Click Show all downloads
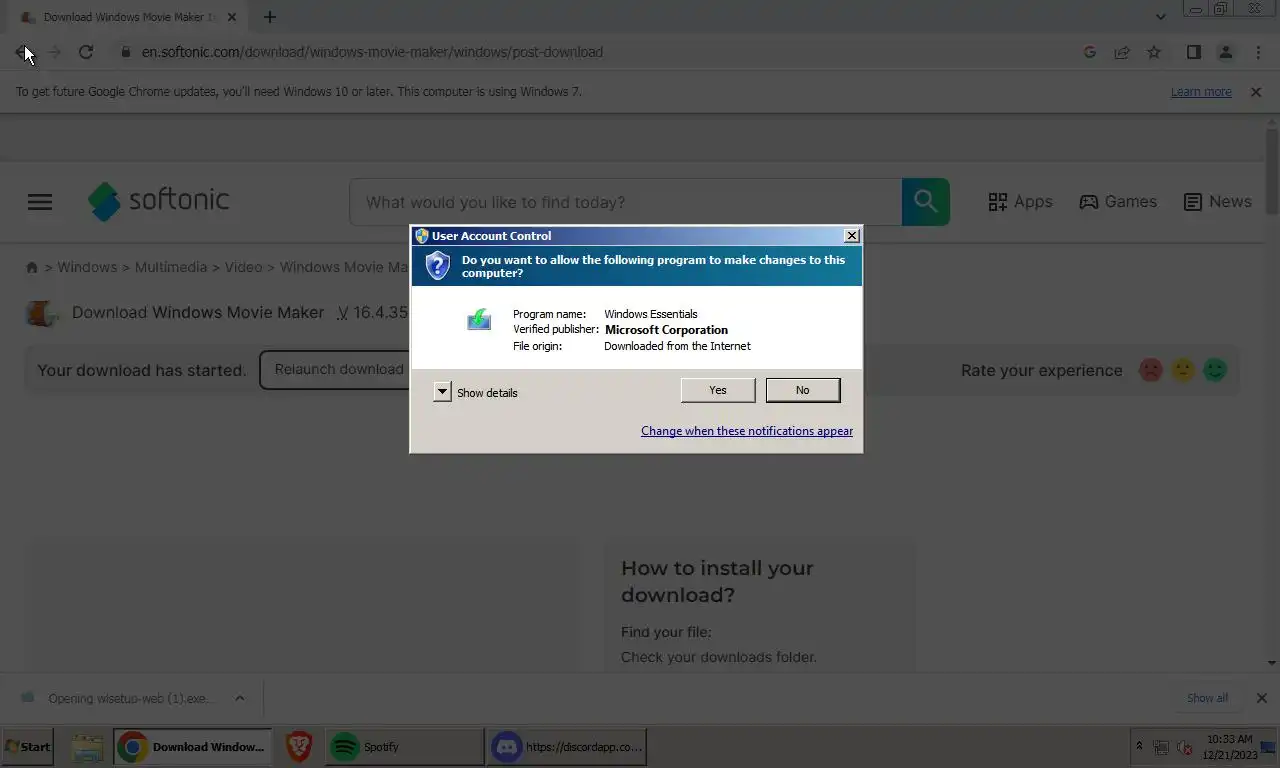Viewport: 1280px width, 768px height. tap(1207, 698)
